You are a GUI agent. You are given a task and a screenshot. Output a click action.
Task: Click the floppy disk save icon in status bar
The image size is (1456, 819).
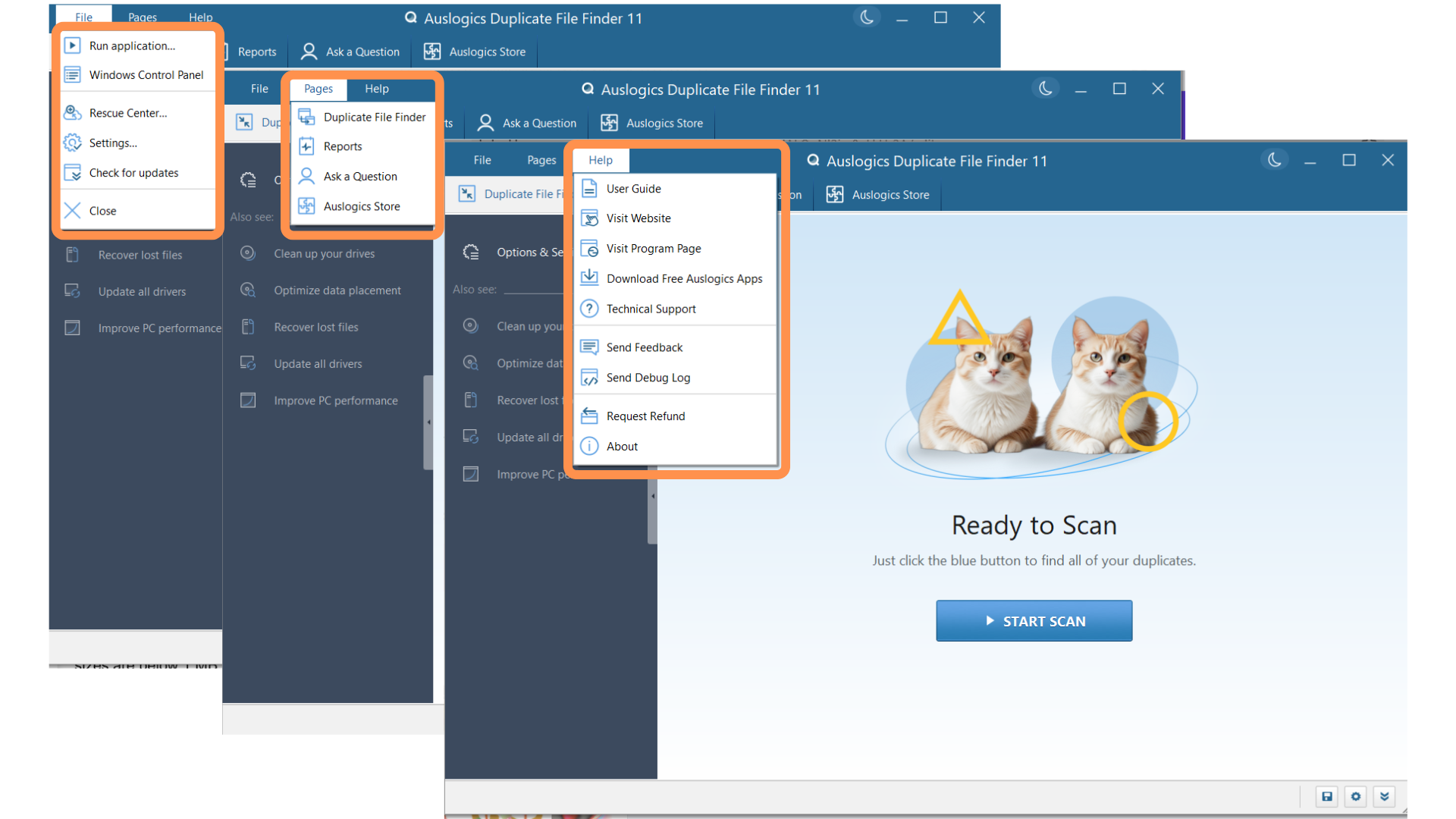point(1326,796)
